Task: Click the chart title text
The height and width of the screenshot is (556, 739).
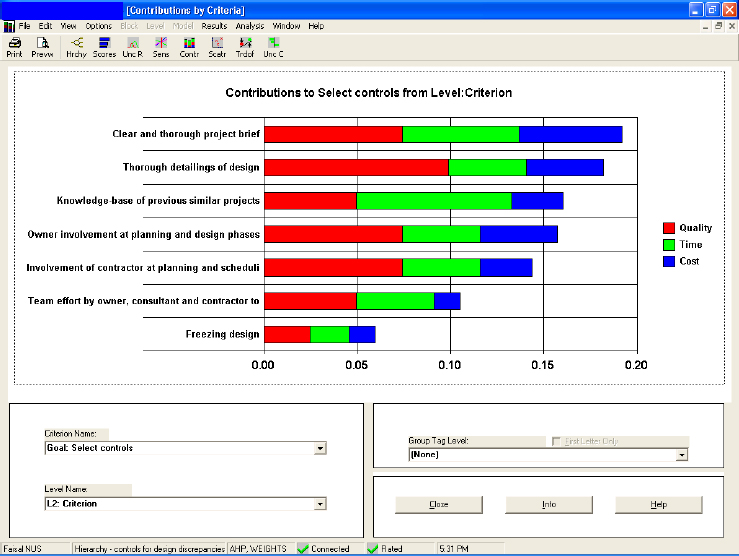Action: pyautogui.click(x=369, y=93)
